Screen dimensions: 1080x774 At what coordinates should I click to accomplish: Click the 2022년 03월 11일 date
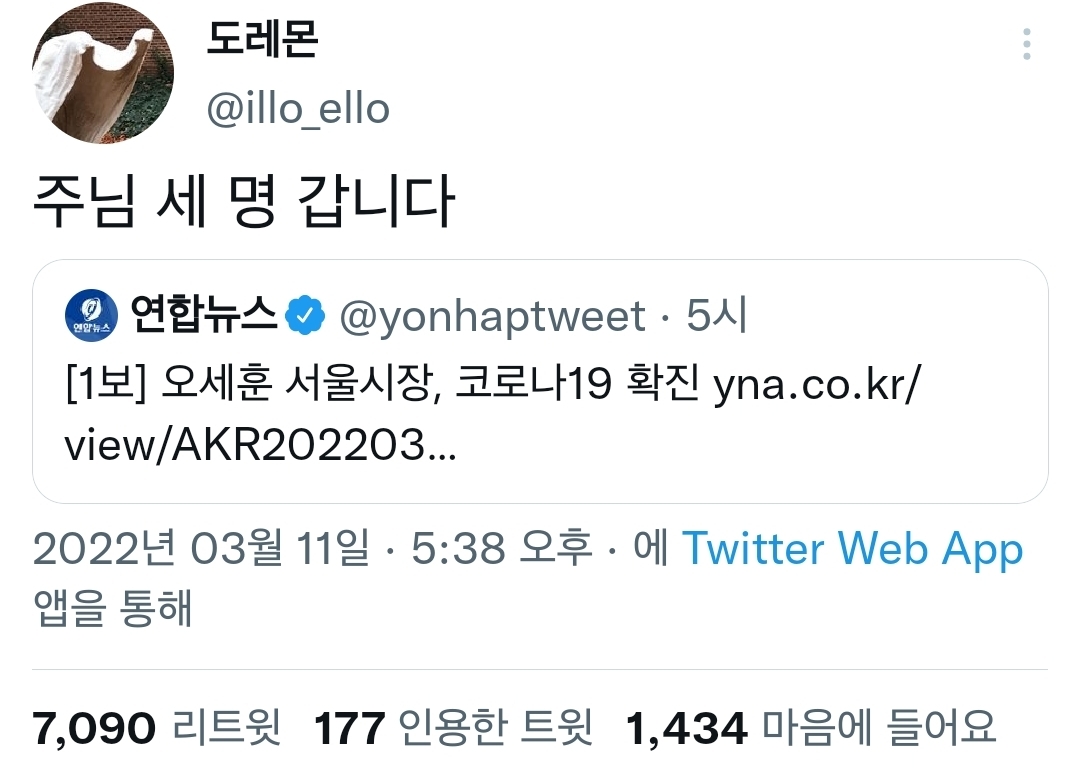[201, 549]
